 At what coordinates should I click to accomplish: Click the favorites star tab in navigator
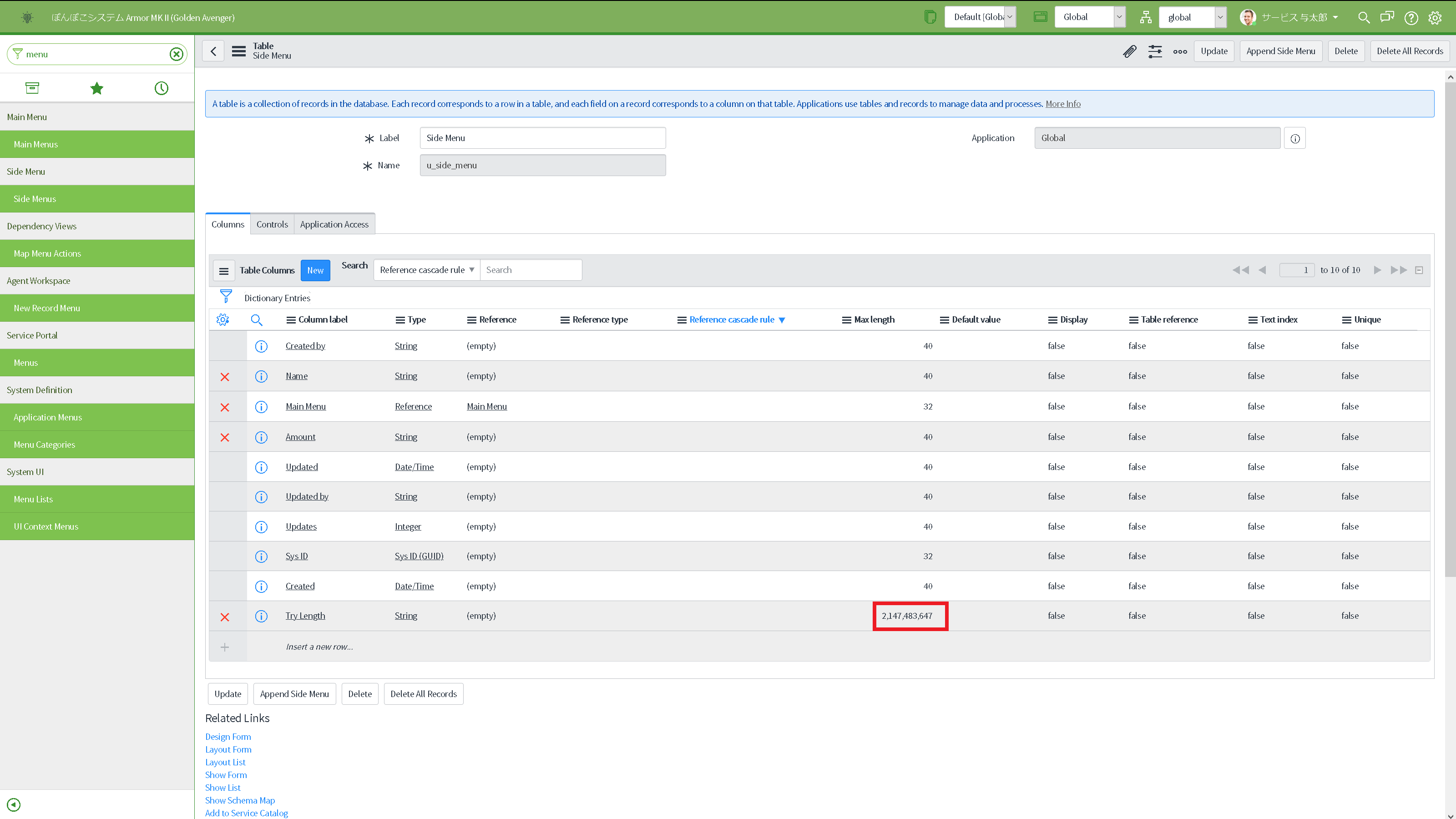click(x=96, y=88)
